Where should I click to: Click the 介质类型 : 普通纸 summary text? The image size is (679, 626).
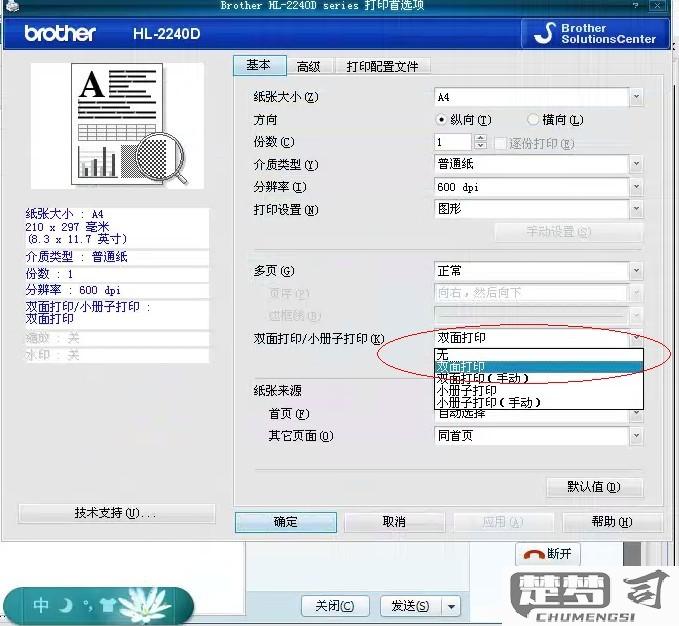pos(77,257)
